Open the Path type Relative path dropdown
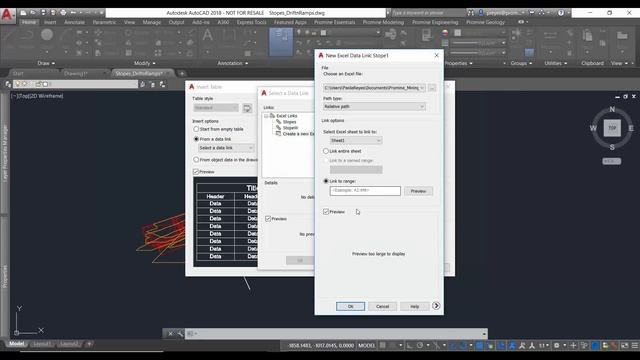The height and width of the screenshot is (360, 640). (374, 107)
